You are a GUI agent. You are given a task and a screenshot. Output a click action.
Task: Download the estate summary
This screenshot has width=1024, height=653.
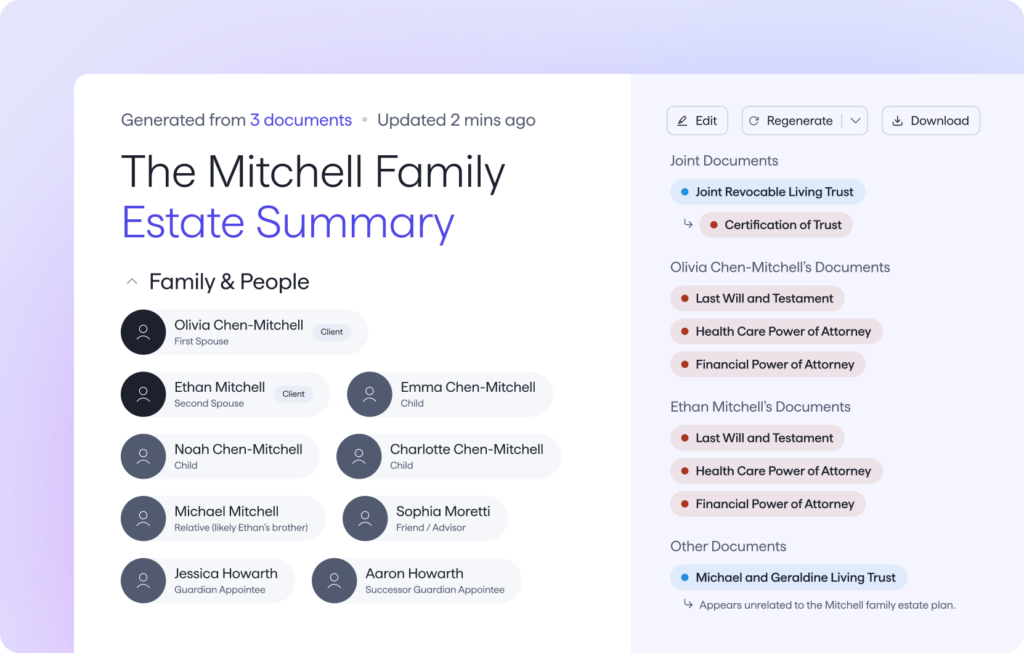tap(930, 121)
